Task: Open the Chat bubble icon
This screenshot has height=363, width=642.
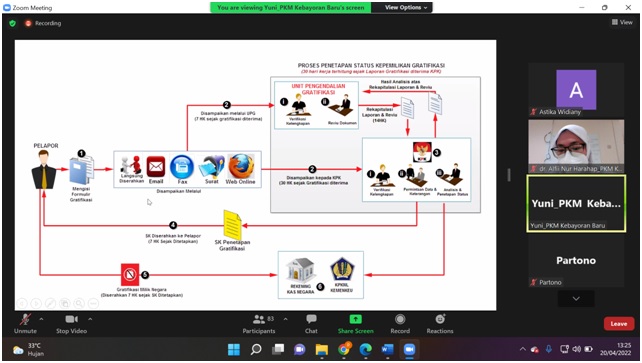Action: (311, 319)
